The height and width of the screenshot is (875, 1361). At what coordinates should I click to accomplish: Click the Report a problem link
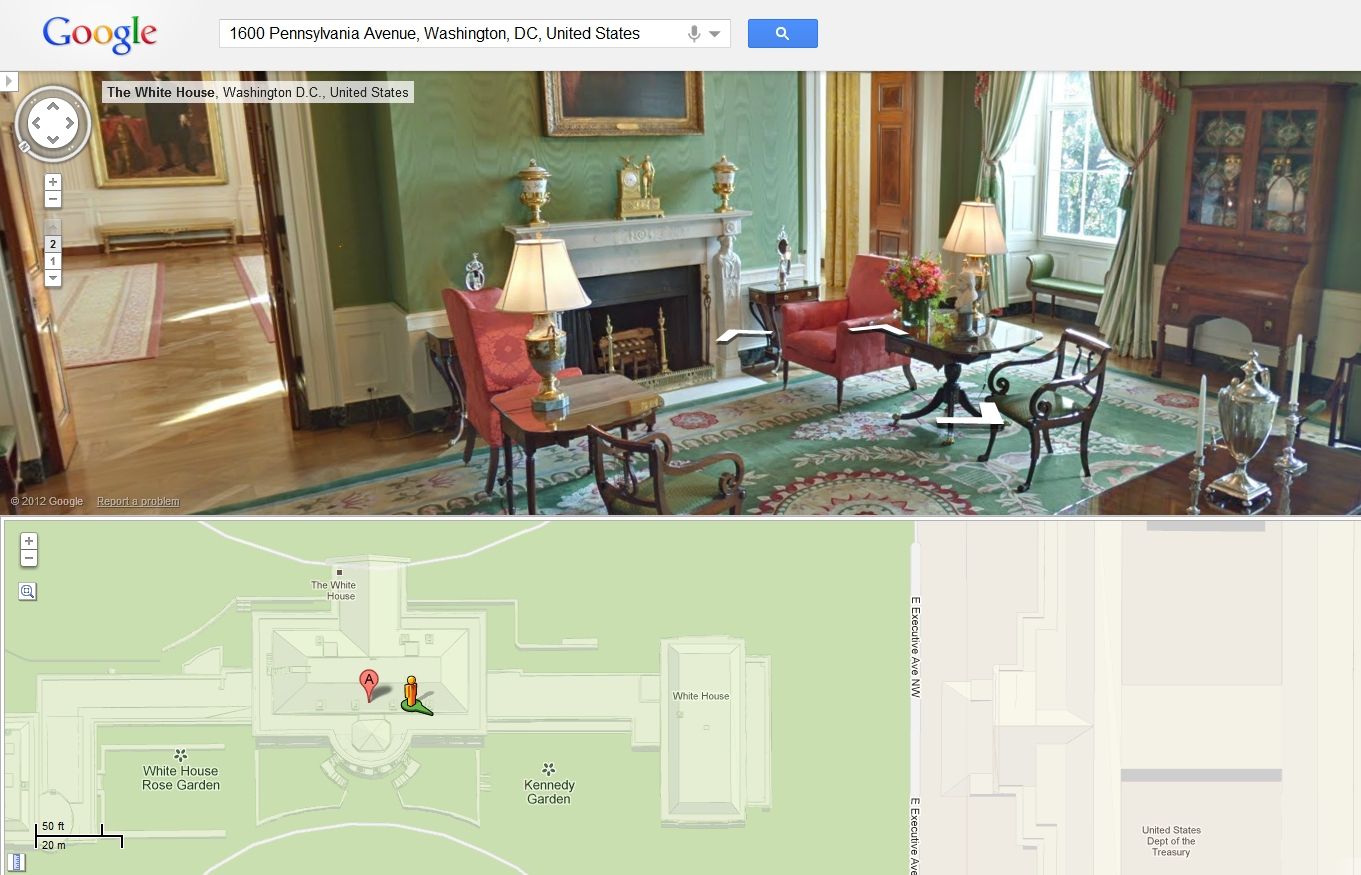tap(138, 502)
